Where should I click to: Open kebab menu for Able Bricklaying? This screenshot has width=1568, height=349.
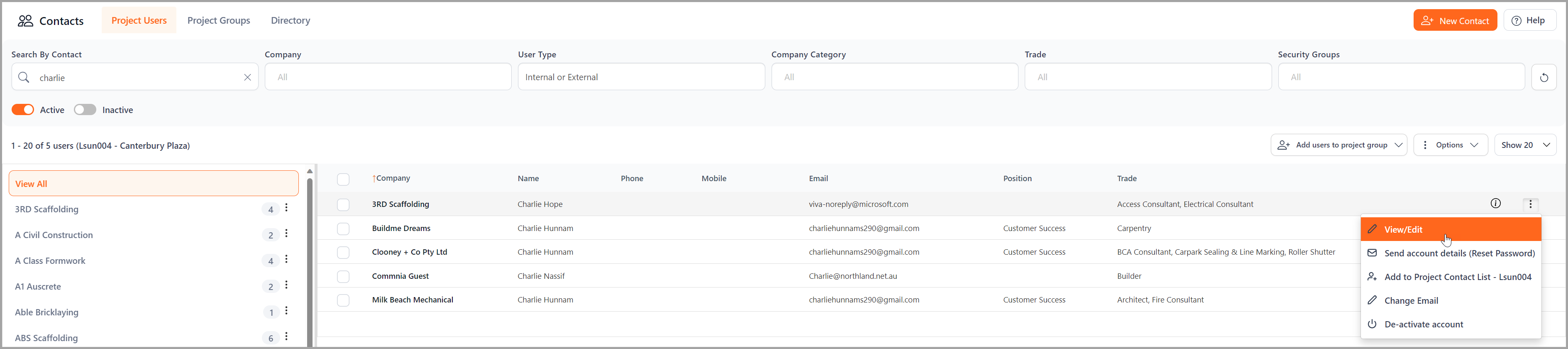tap(287, 311)
